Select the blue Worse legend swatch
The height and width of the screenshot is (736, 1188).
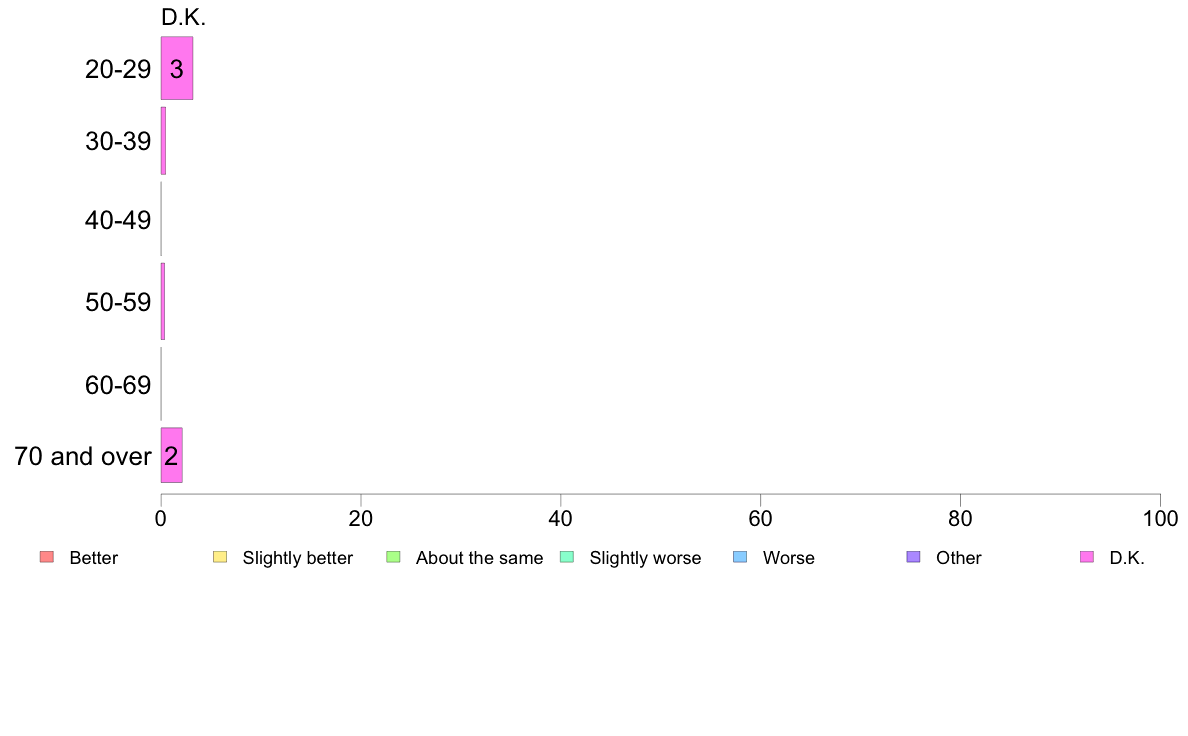point(740,557)
